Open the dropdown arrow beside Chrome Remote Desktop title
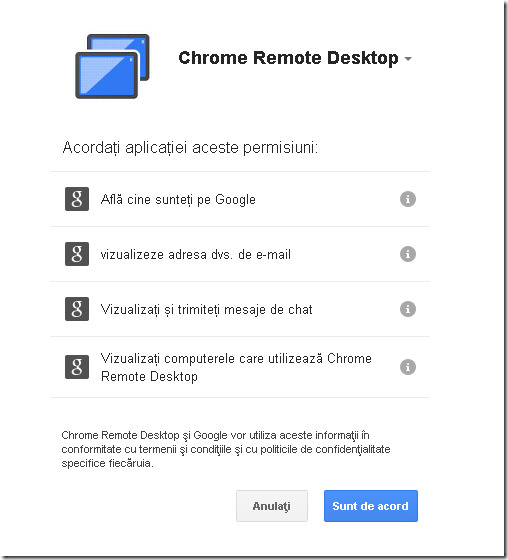This screenshot has height=560, width=508. 408,59
